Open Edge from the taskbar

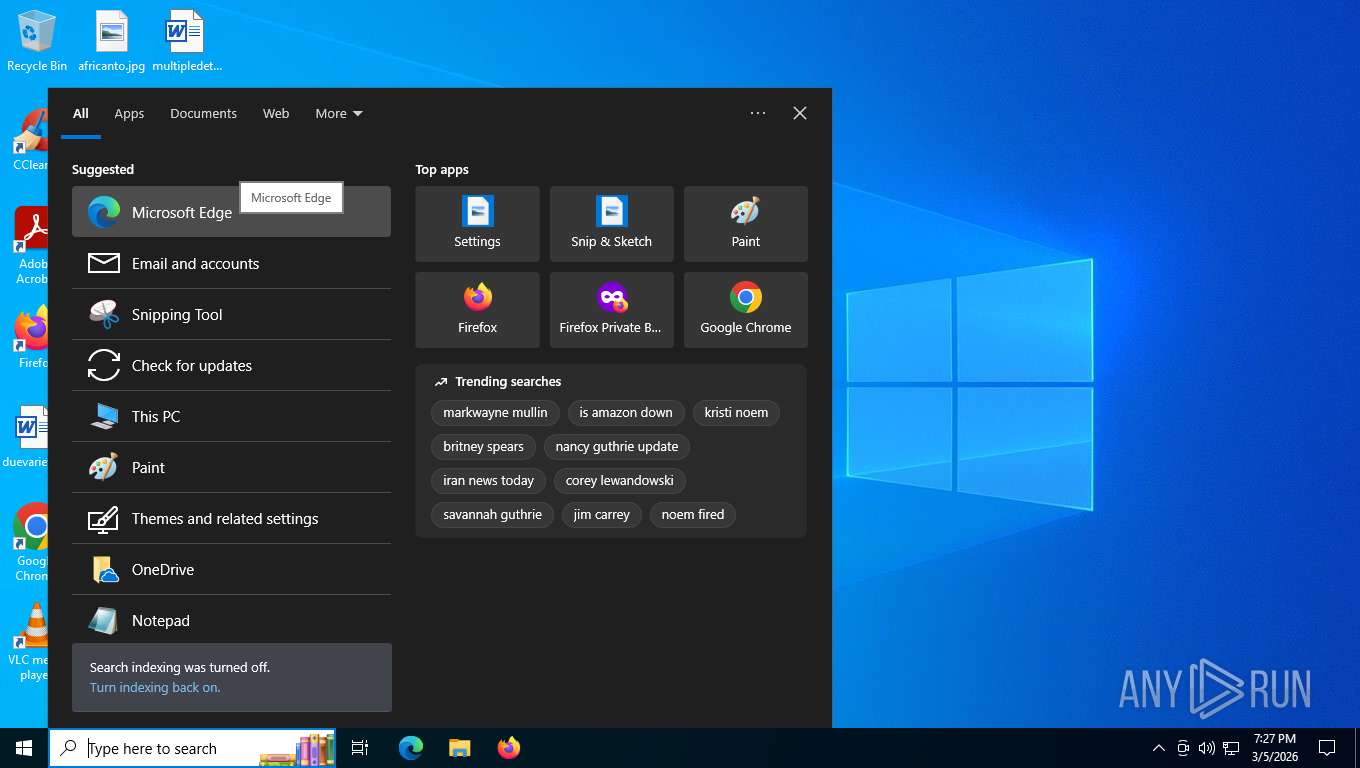(411, 748)
